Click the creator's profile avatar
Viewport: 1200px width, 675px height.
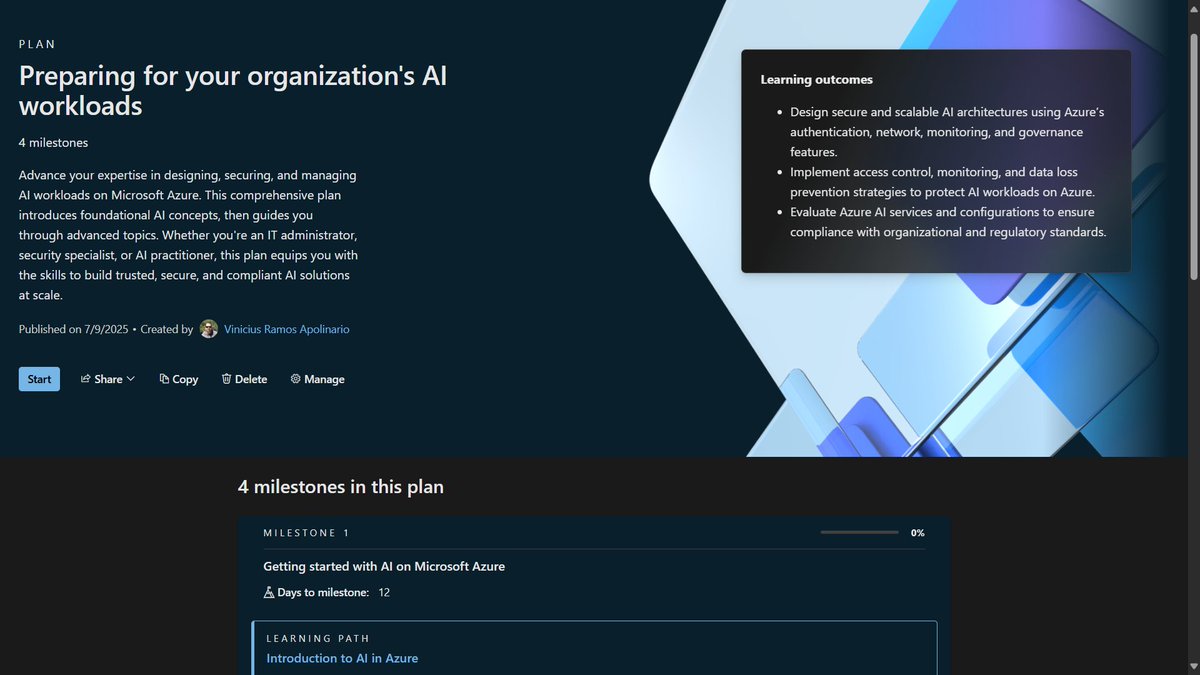pyautogui.click(x=208, y=329)
